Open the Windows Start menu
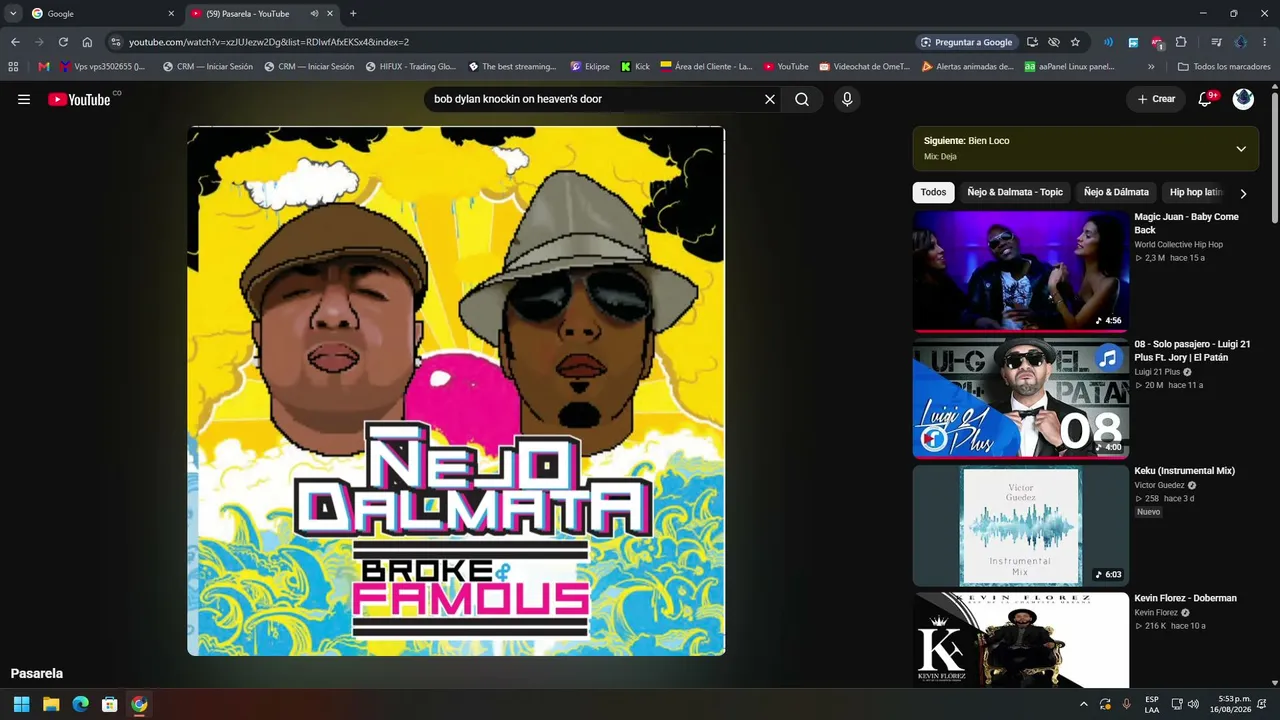The height and width of the screenshot is (720, 1280). click(21, 704)
